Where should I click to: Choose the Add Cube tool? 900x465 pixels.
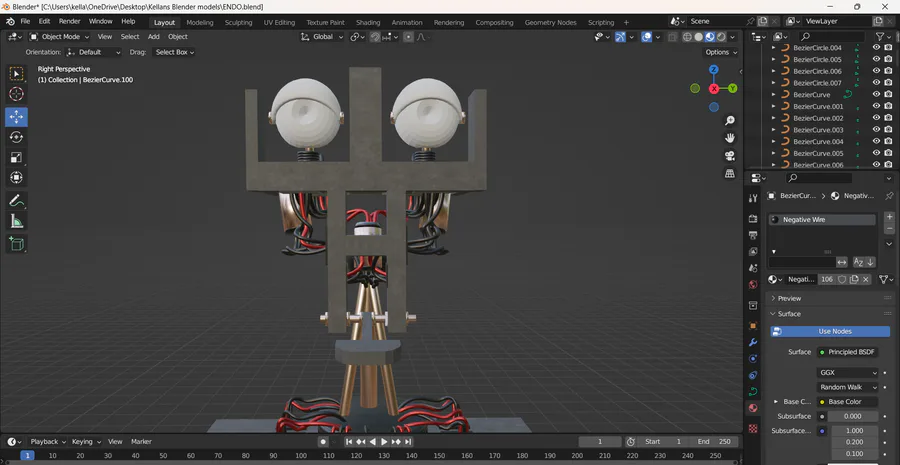click(16, 243)
